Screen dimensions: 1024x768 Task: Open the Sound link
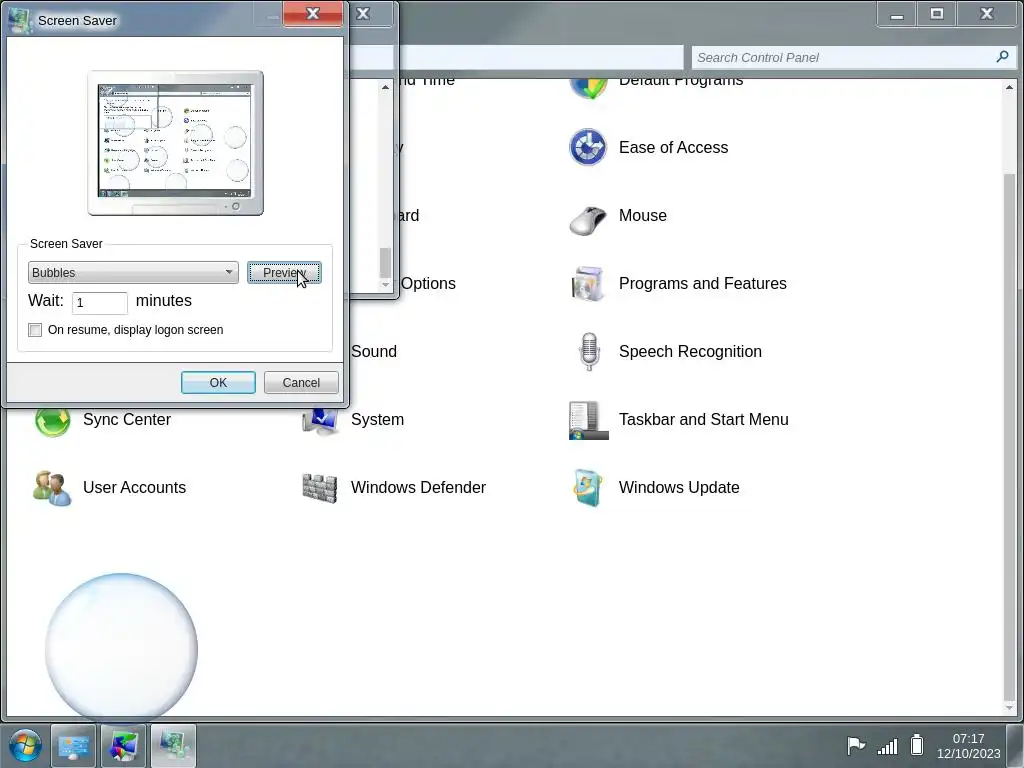point(374,351)
